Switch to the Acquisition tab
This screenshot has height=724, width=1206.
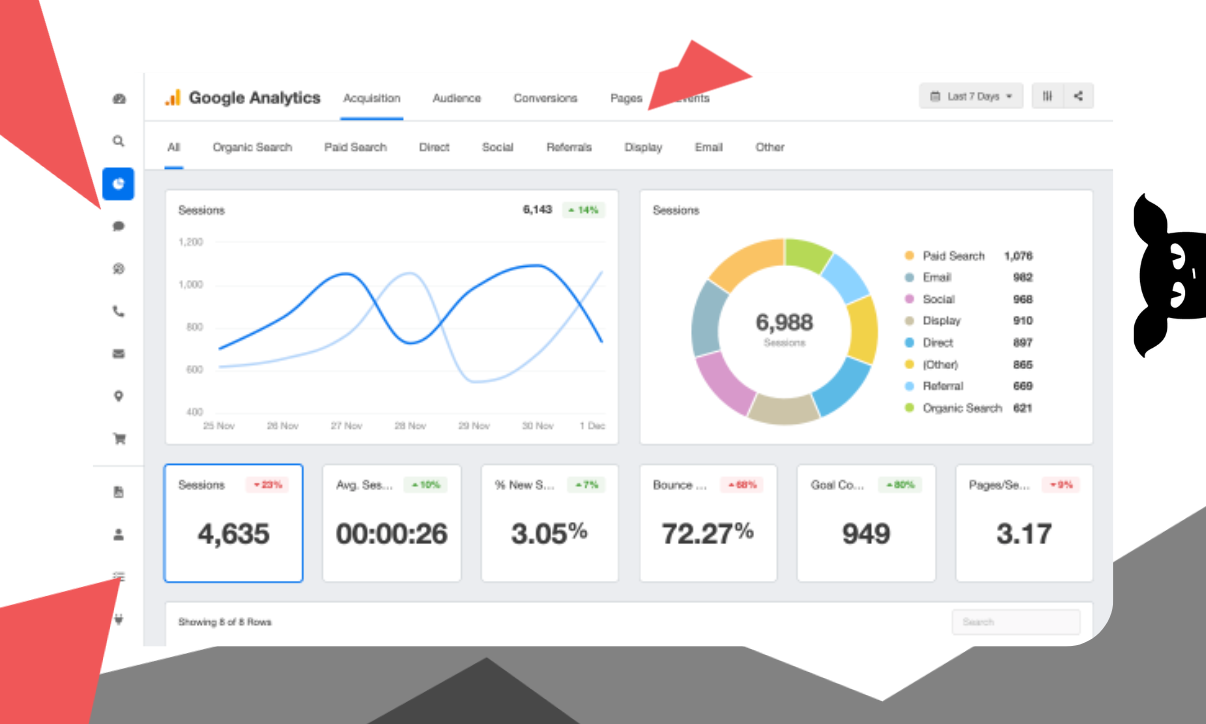point(372,98)
